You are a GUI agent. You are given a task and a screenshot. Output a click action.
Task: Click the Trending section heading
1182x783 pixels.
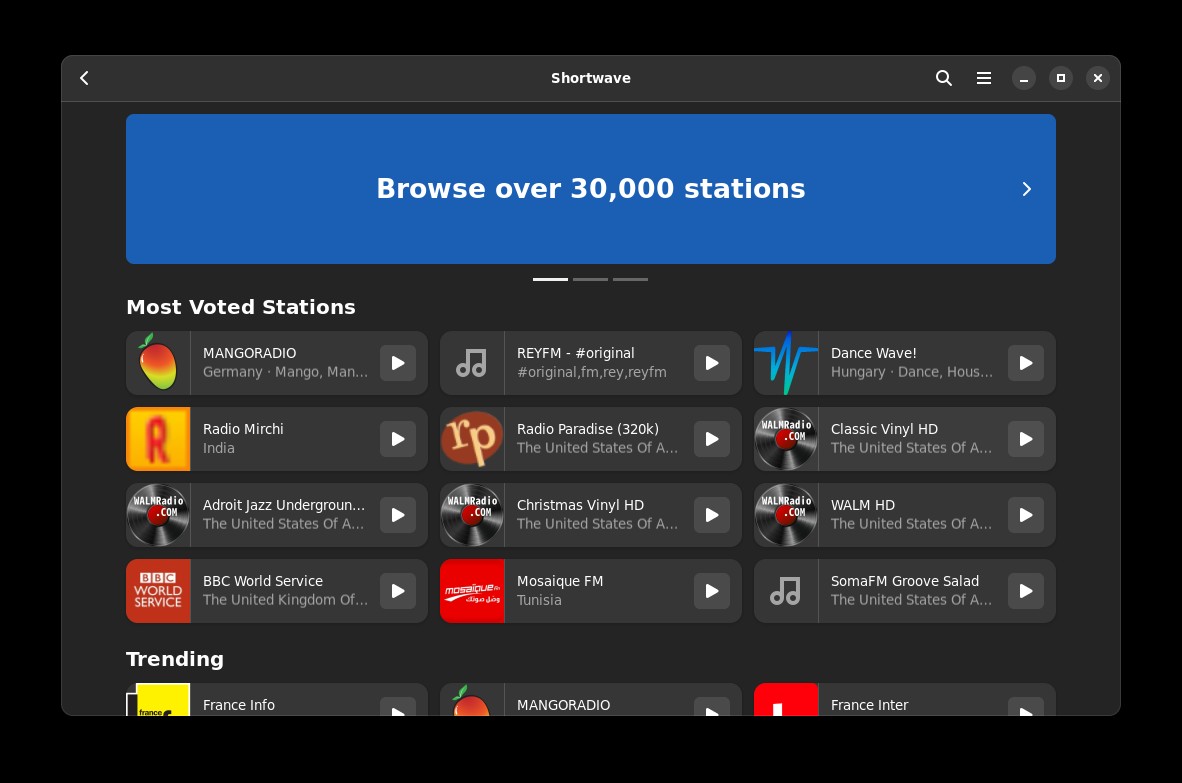pyautogui.click(x=175, y=659)
